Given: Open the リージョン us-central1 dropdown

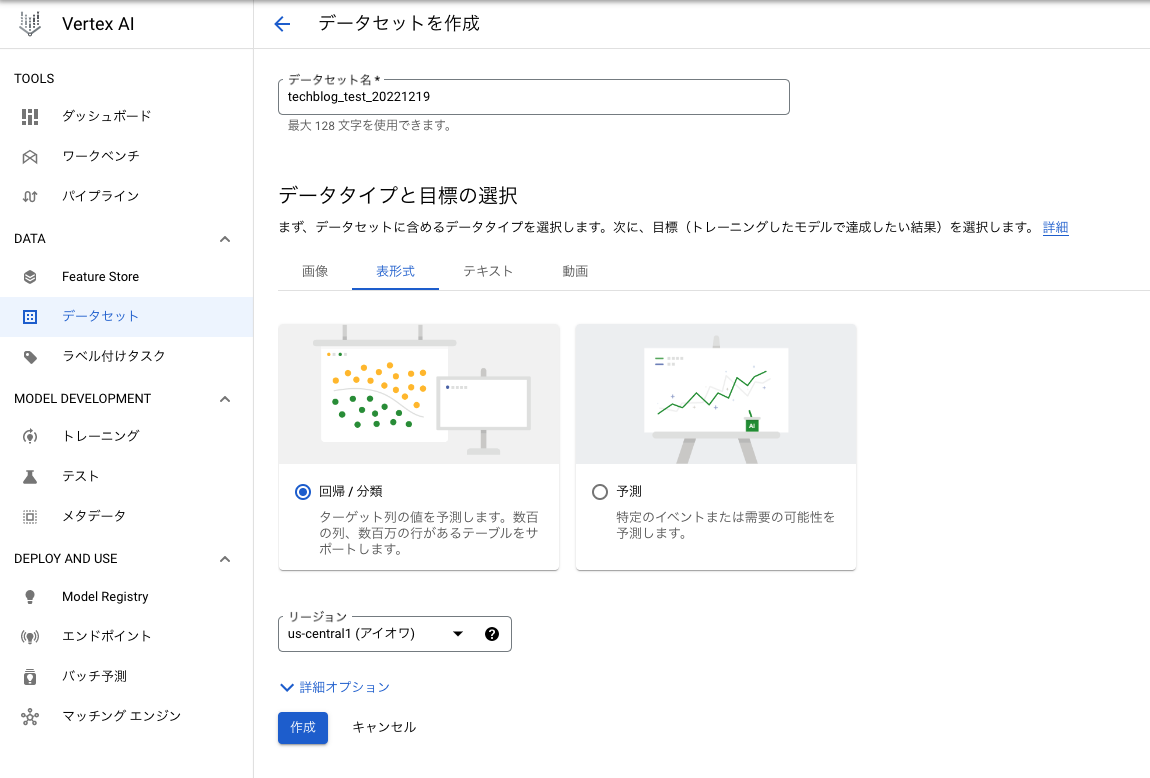Looking at the screenshot, I should pos(375,634).
